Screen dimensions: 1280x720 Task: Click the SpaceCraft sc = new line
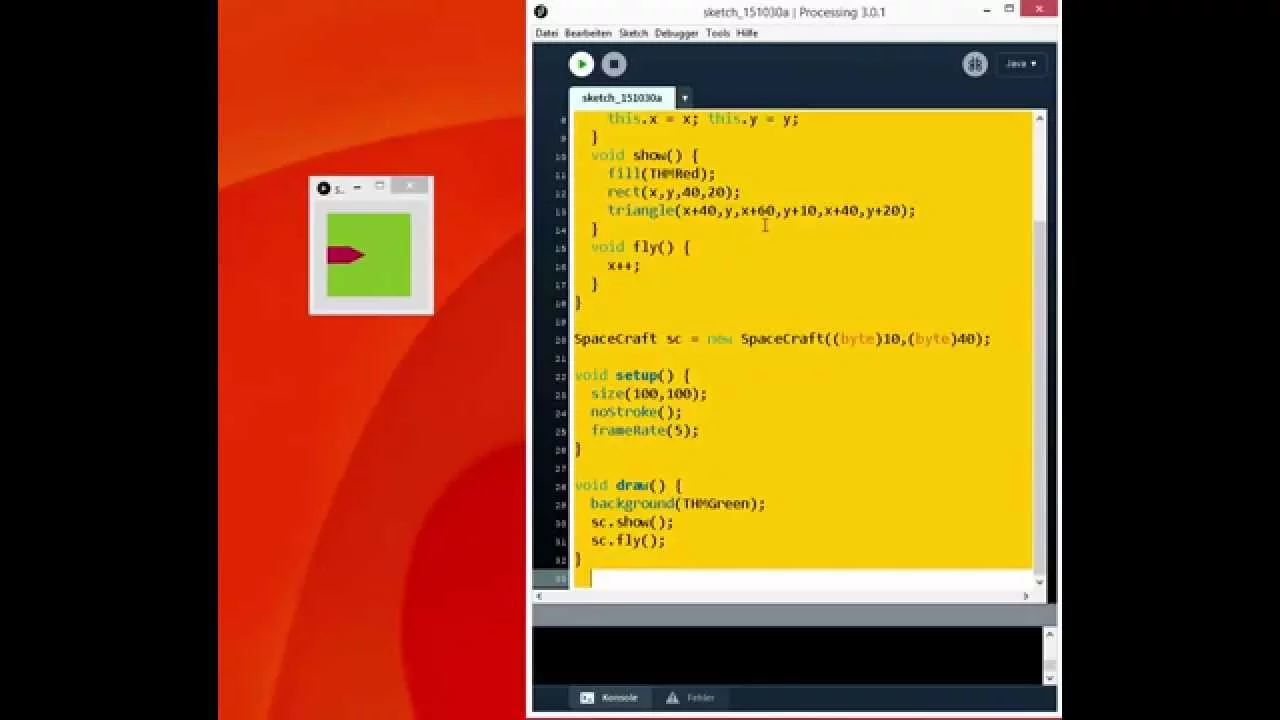783,339
